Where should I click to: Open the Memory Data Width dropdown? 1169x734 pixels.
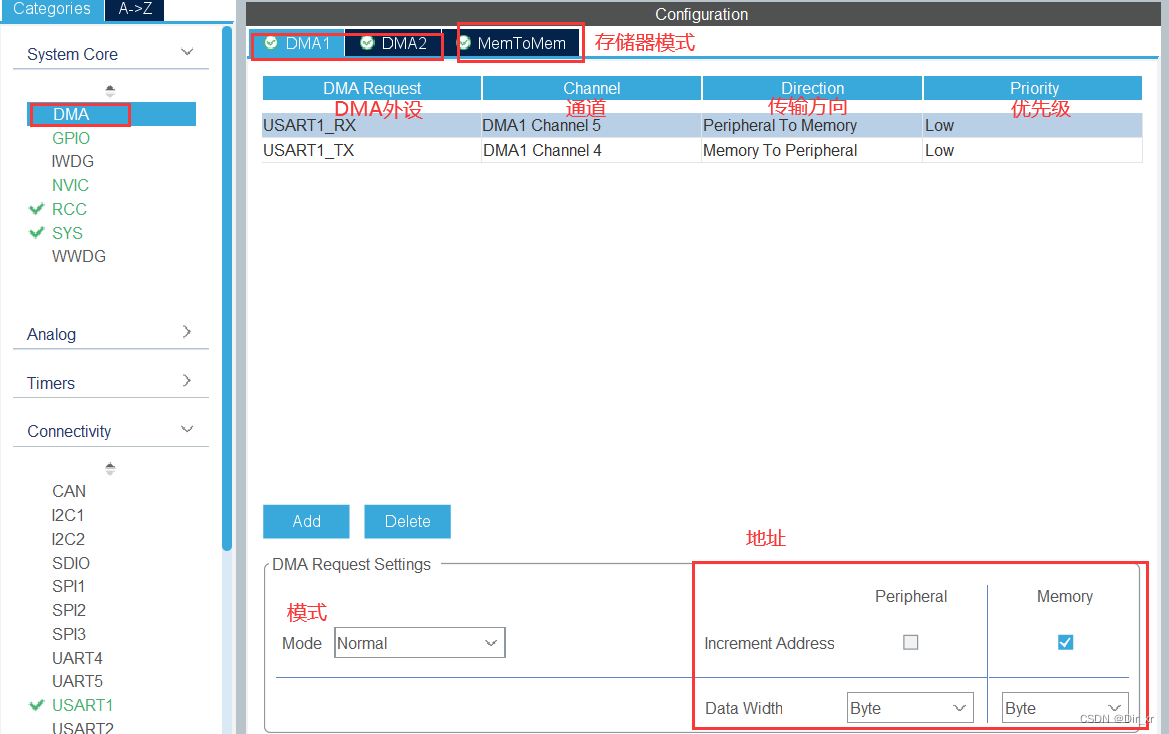[1064, 707]
